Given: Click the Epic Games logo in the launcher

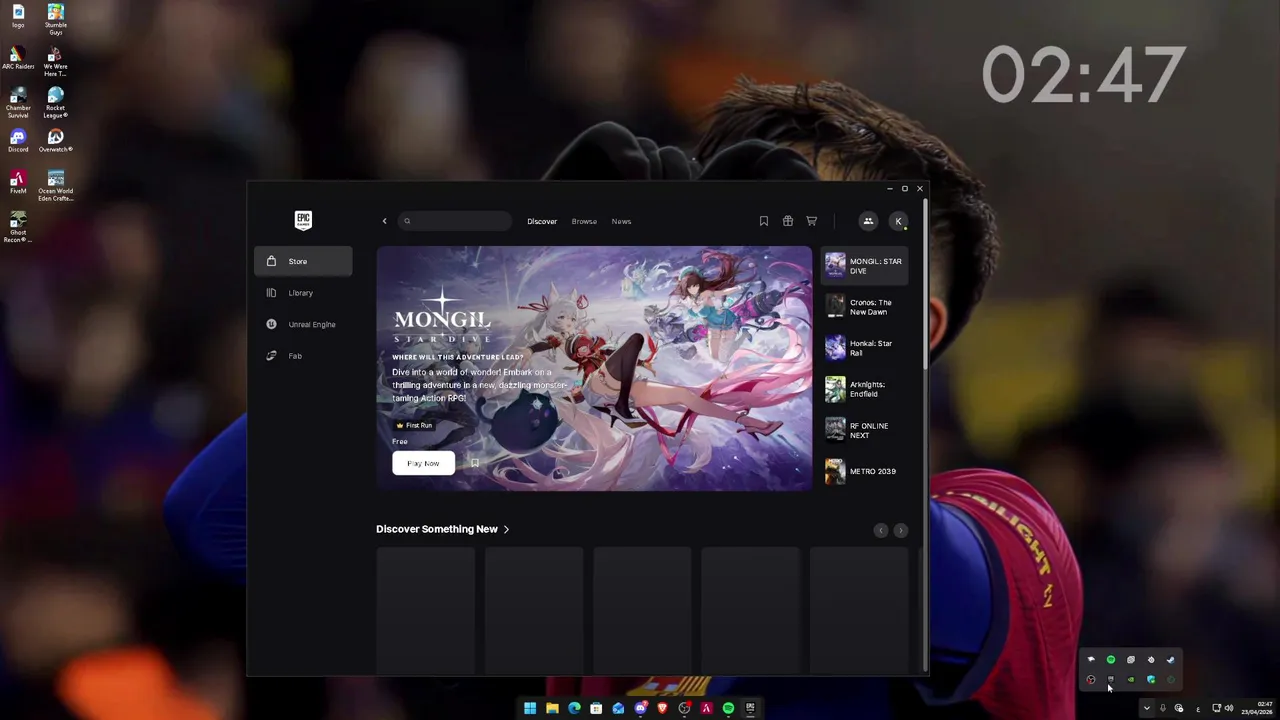Looking at the screenshot, I should pos(303,220).
